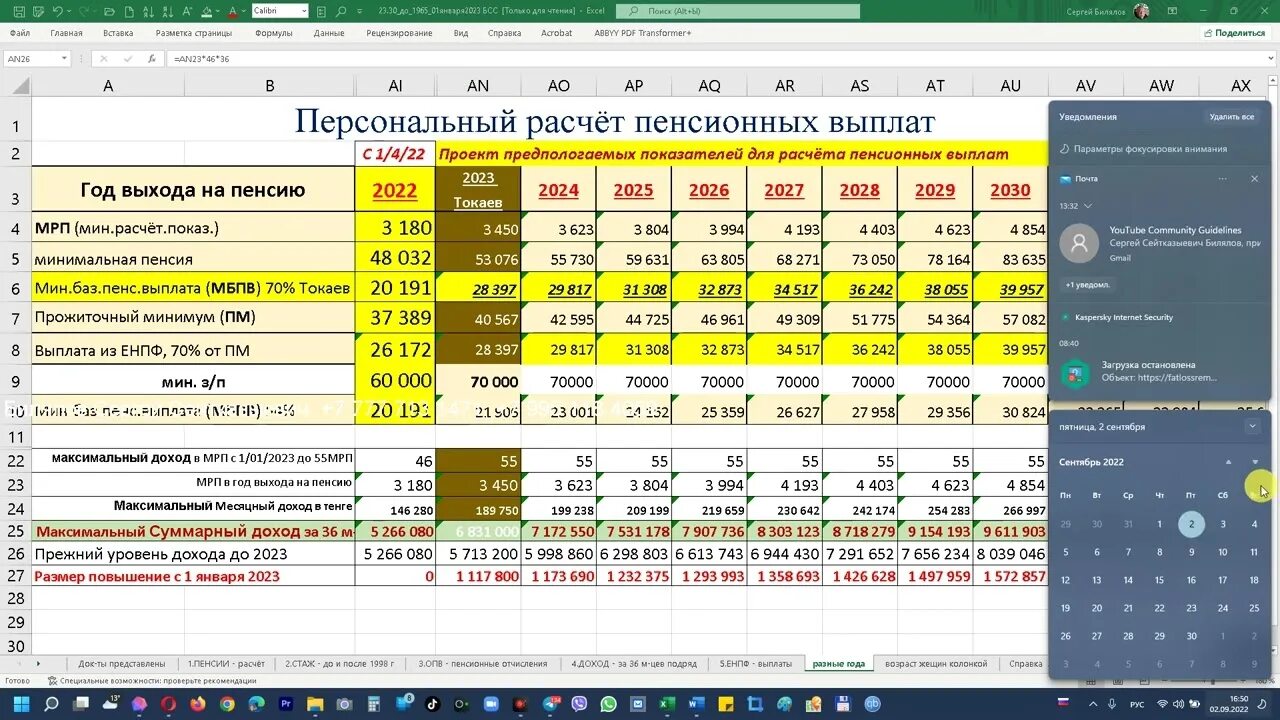
Task: Open Word from taskbar
Action: (x=697, y=704)
